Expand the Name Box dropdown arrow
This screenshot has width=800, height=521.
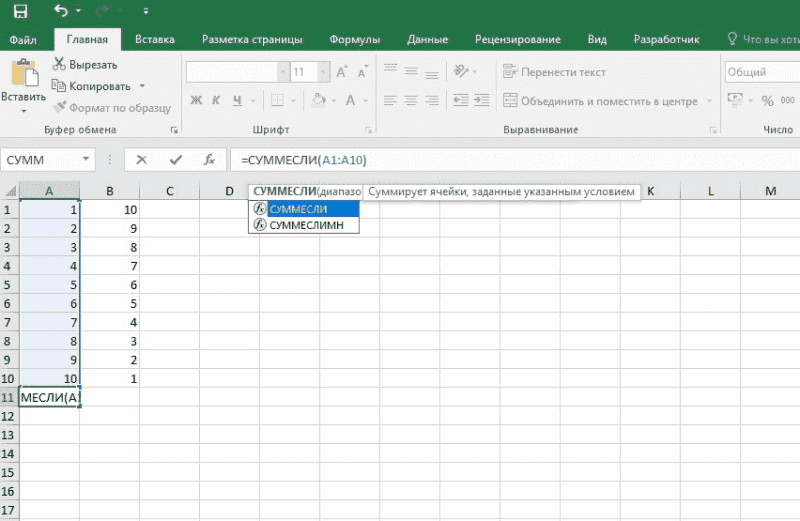pos(87,160)
